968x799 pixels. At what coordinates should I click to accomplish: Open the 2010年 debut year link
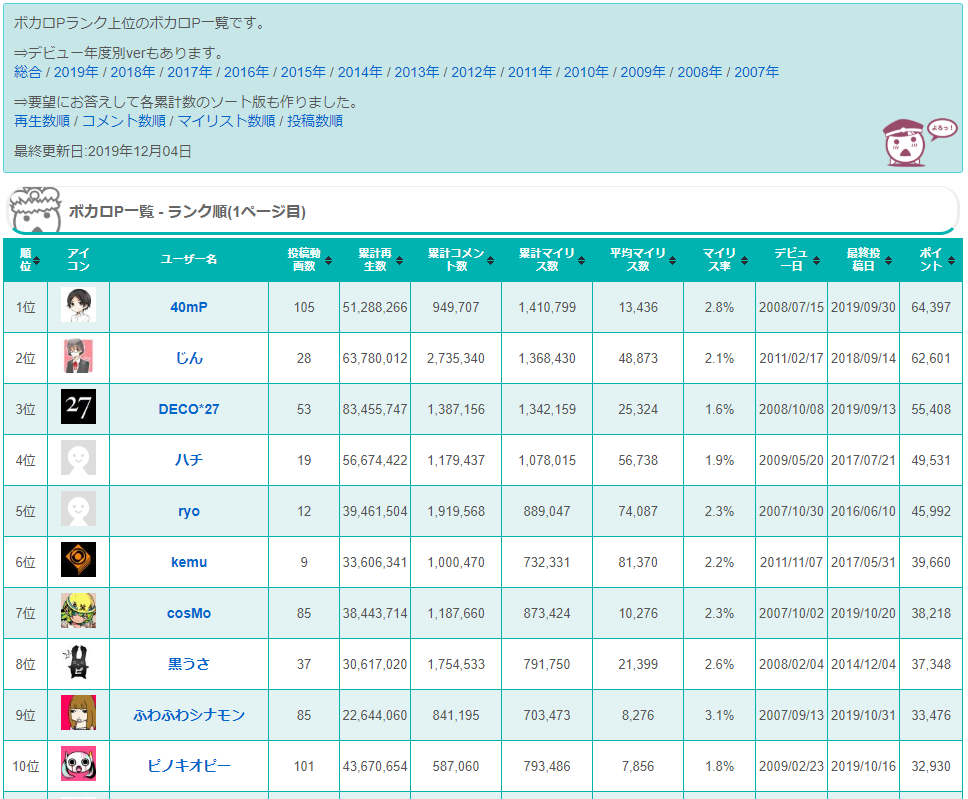586,72
